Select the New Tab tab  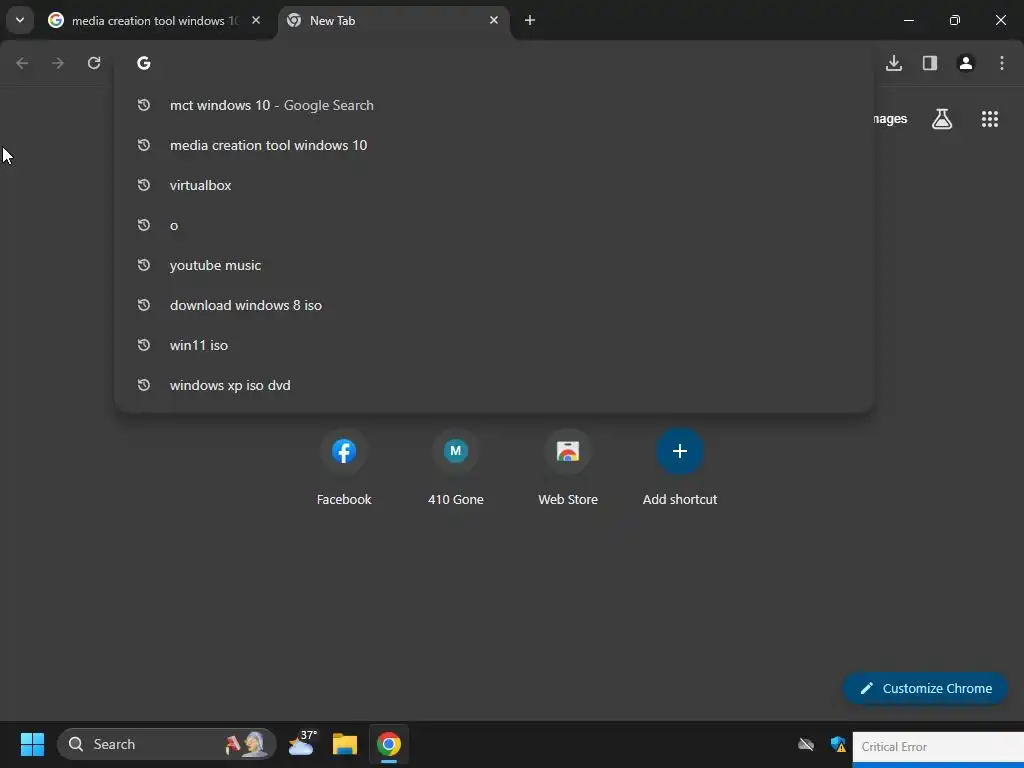pos(394,21)
